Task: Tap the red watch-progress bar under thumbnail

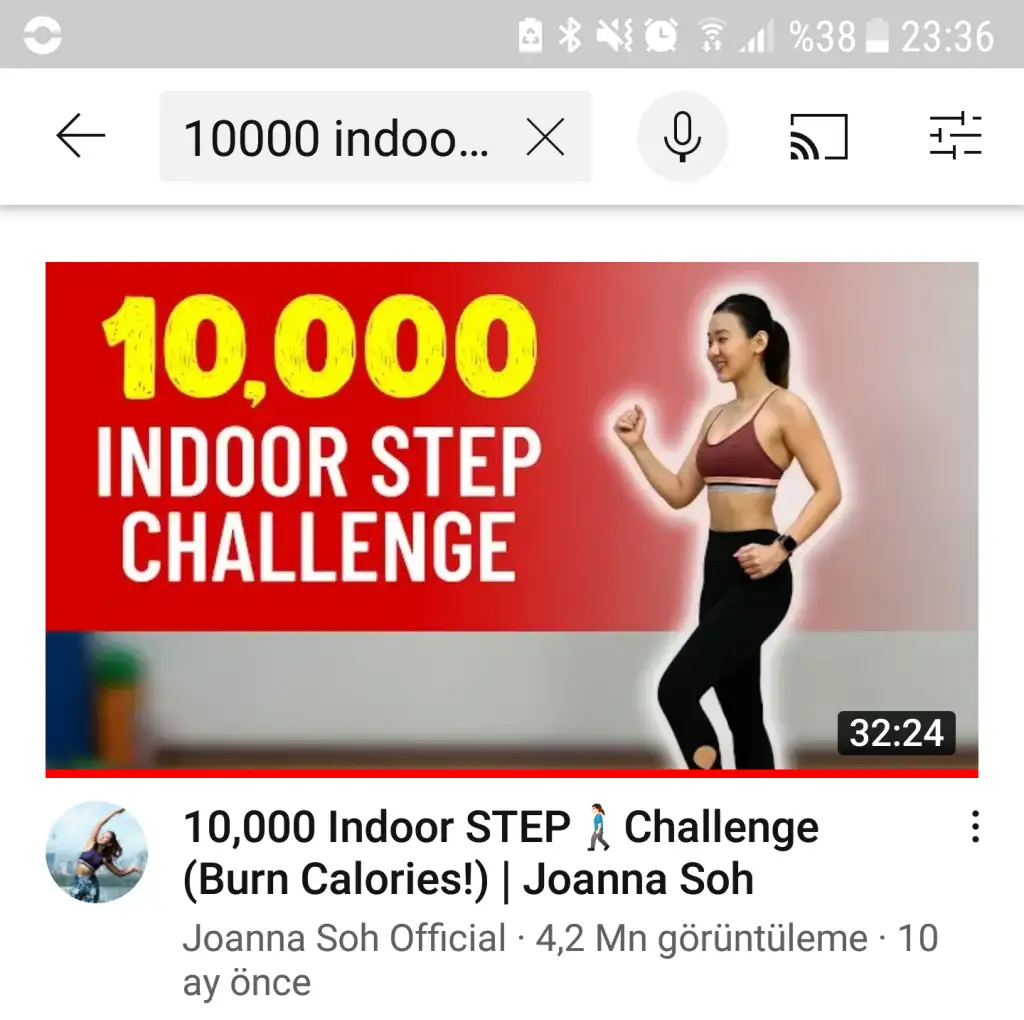Action: coord(511,774)
